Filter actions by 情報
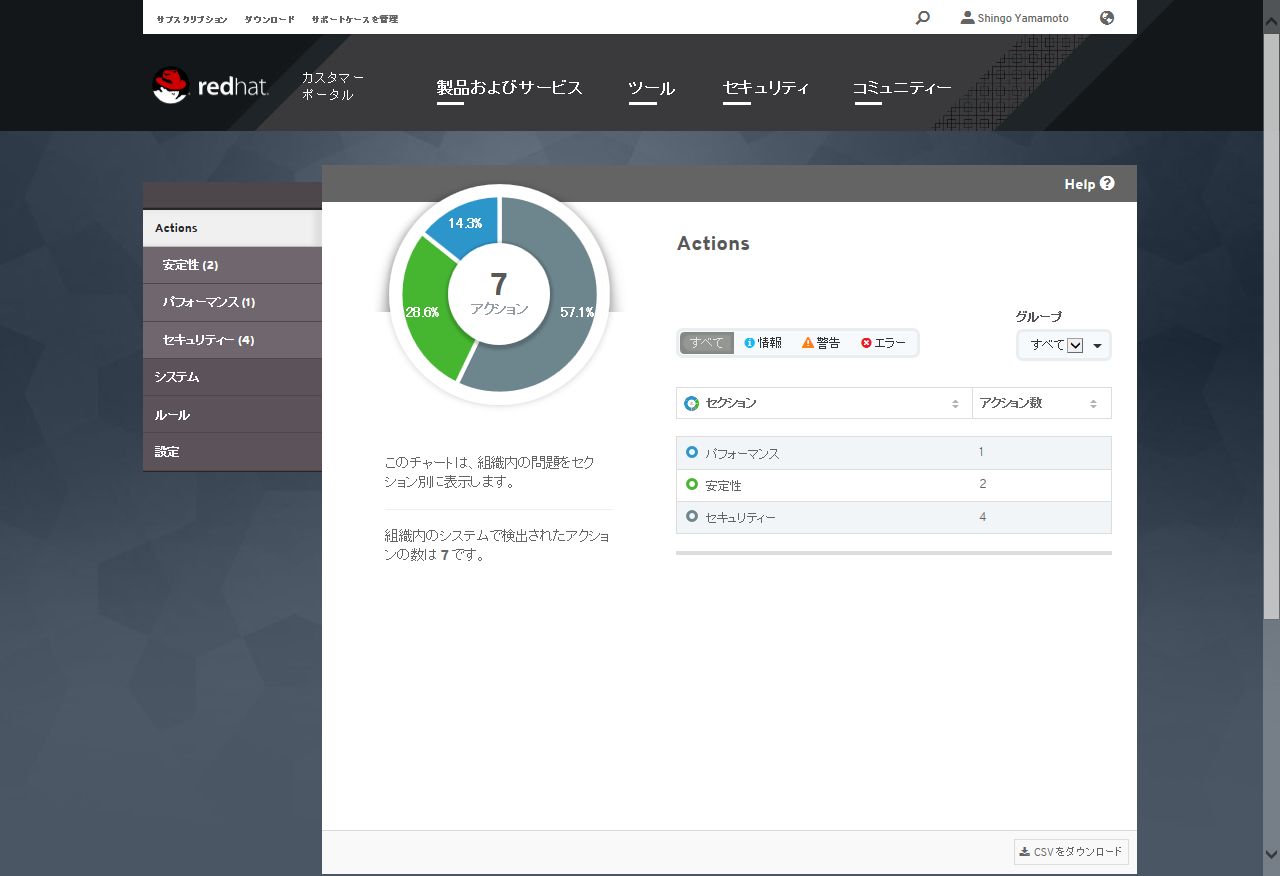1280x876 pixels. click(x=763, y=343)
